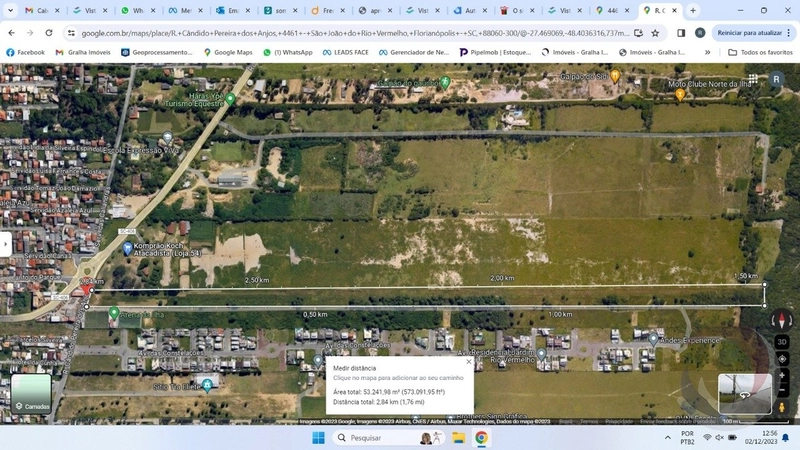This screenshot has width=800, height=450.
Task: Open the LEADS FACE bookmark
Action: (346, 52)
